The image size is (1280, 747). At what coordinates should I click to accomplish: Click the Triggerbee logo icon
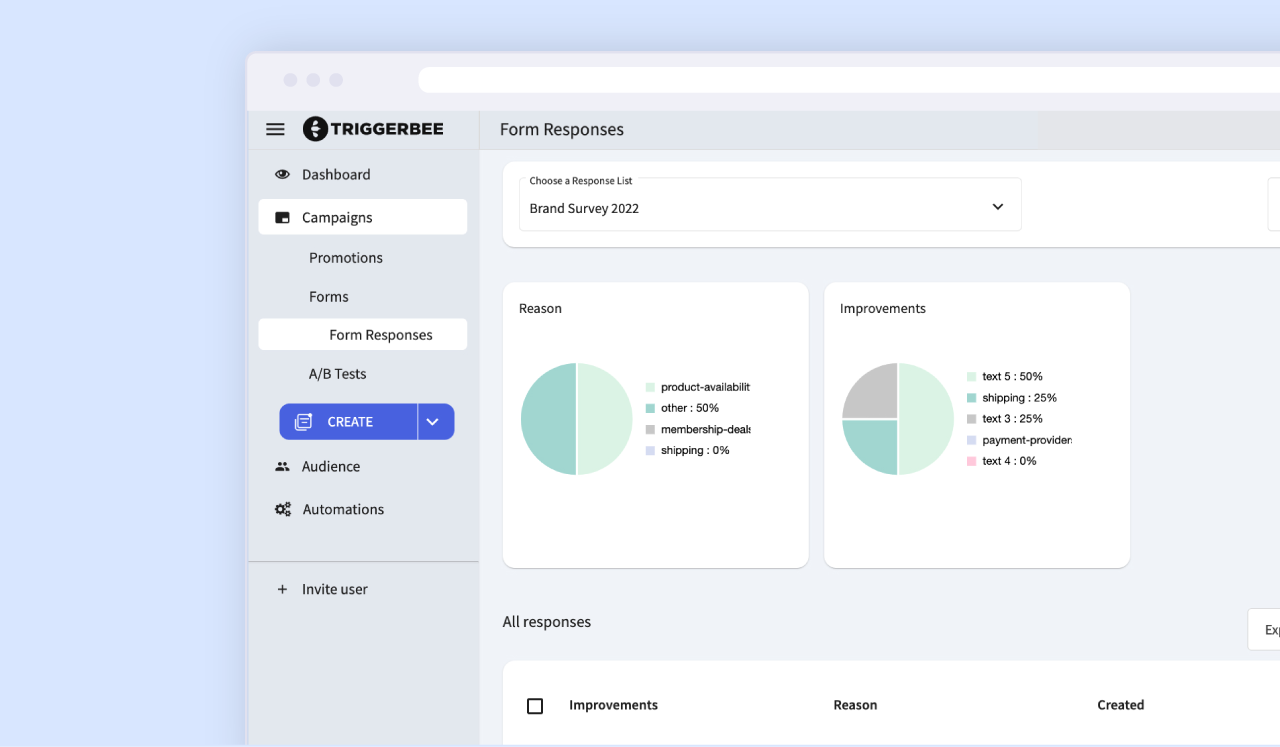[x=315, y=129]
